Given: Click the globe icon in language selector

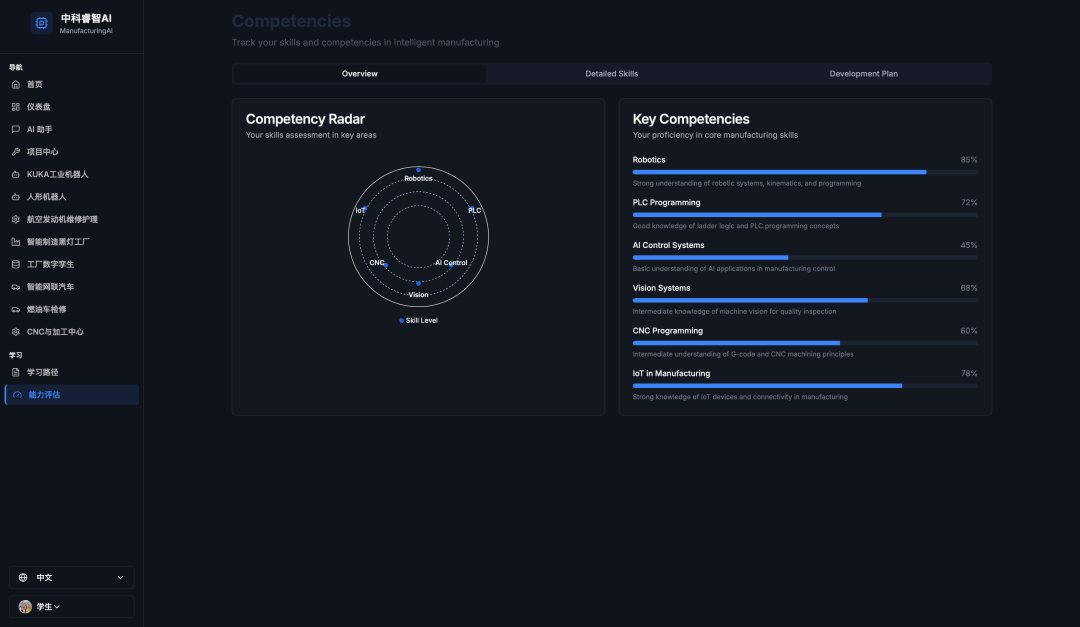Looking at the screenshot, I should 25,577.
